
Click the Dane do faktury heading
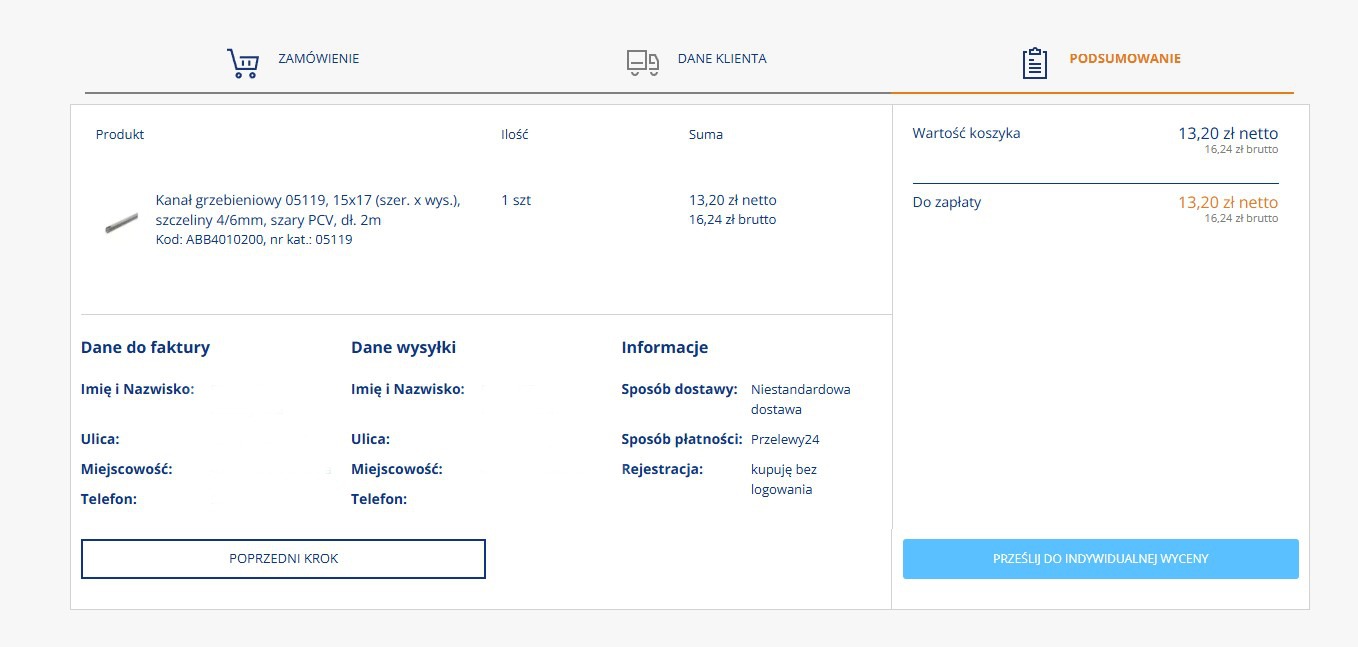pyautogui.click(x=145, y=348)
